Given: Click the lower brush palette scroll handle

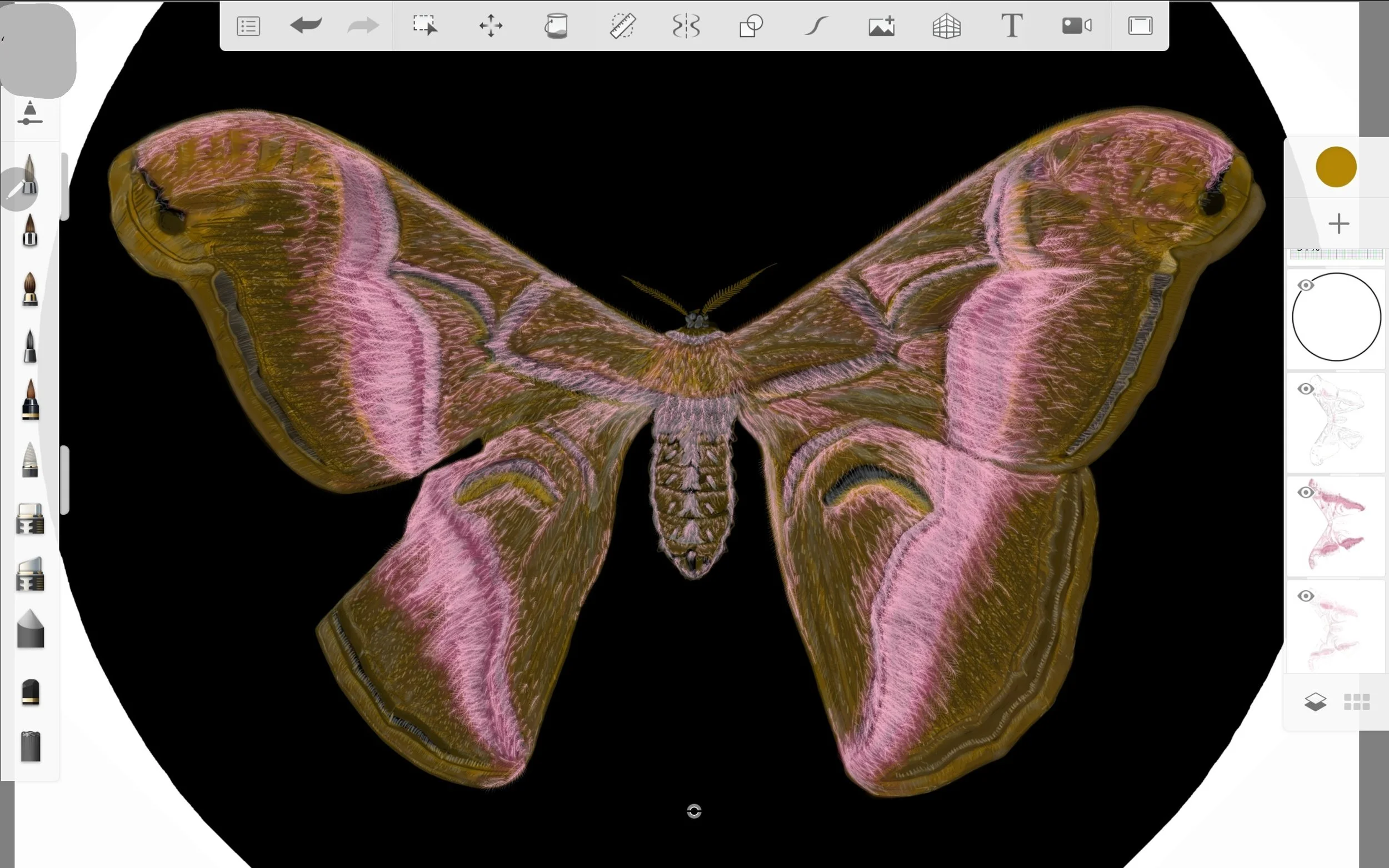Looking at the screenshot, I should pos(65,480).
